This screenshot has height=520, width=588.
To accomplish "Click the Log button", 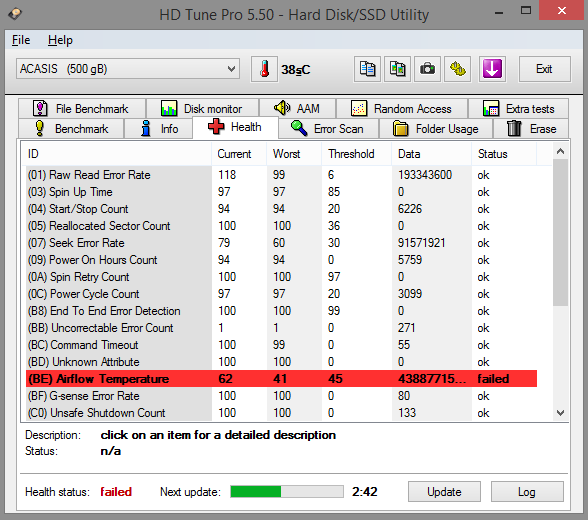I will [x=527, y=492].
